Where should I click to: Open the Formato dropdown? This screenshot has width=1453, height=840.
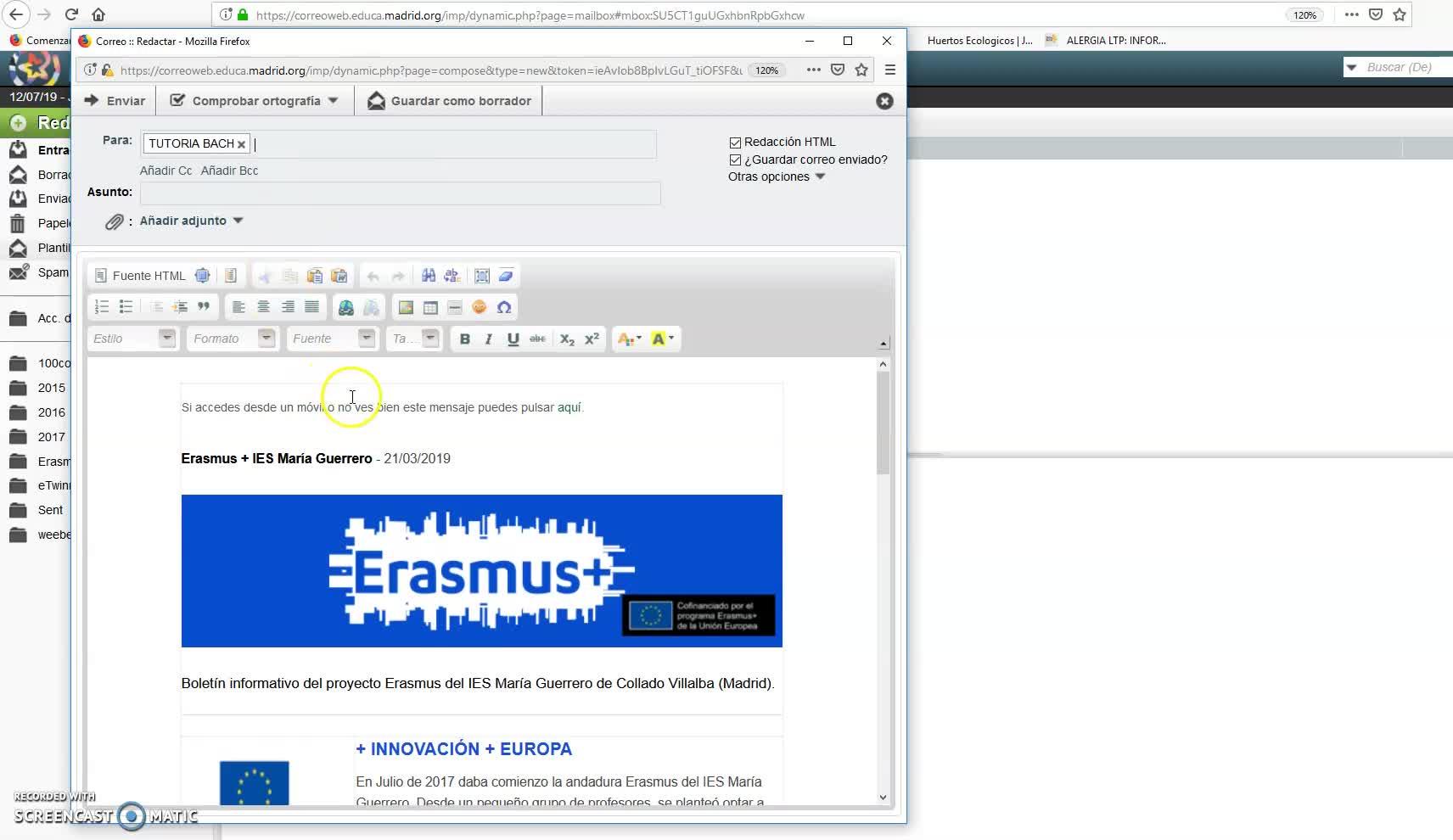point(232,339)
